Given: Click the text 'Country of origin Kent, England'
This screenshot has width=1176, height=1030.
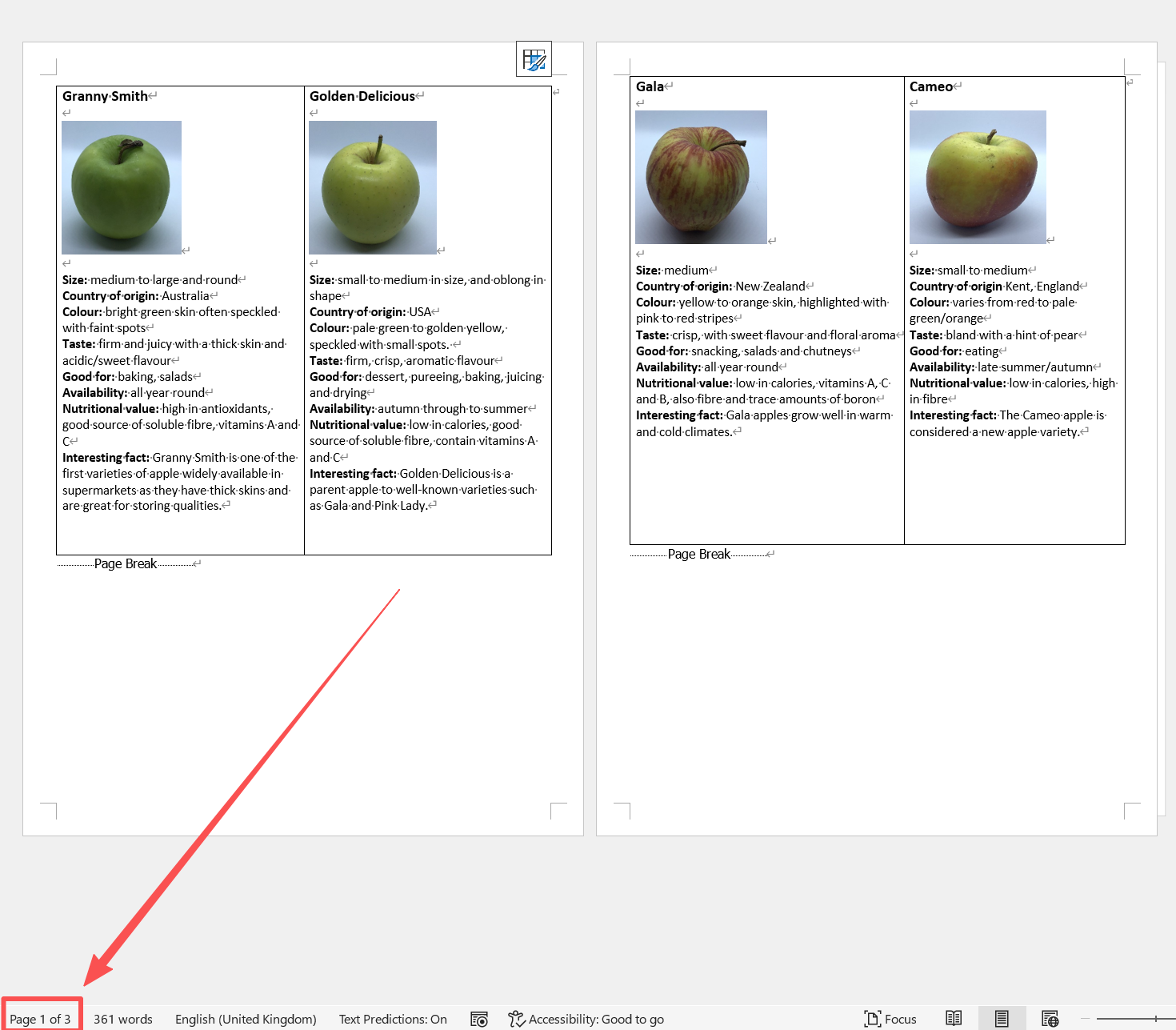Looking at the screenshot, I should coord(994,287).
